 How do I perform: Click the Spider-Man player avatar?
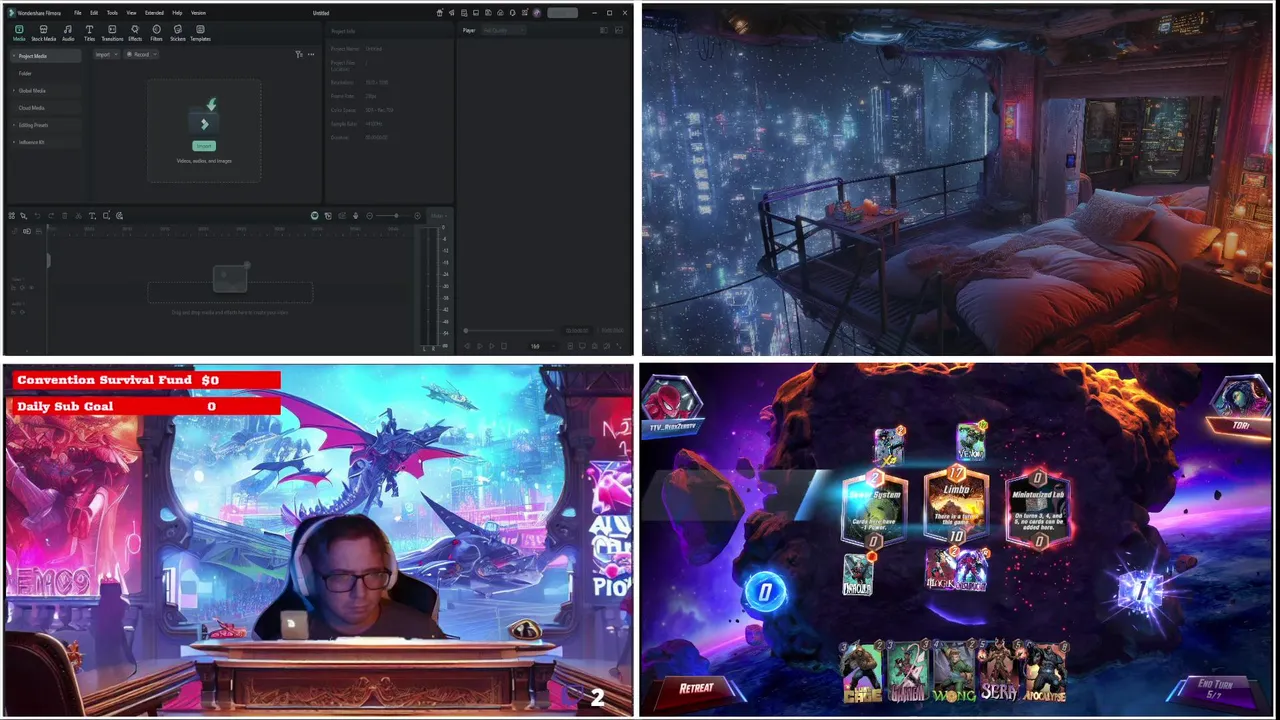click(672, 400)
